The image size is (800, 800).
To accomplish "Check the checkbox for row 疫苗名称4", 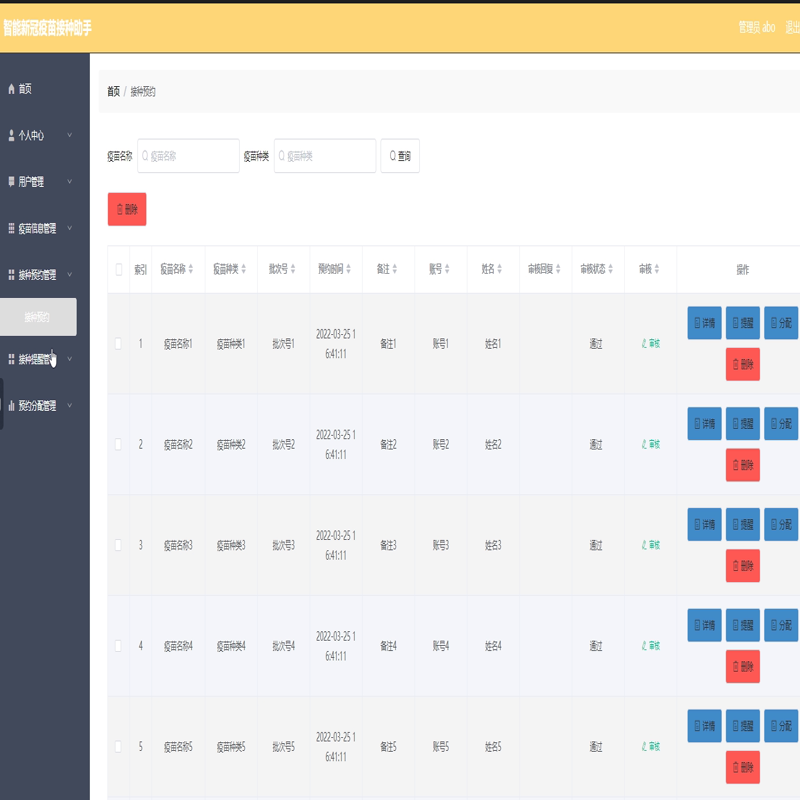I will coord(118,646).
